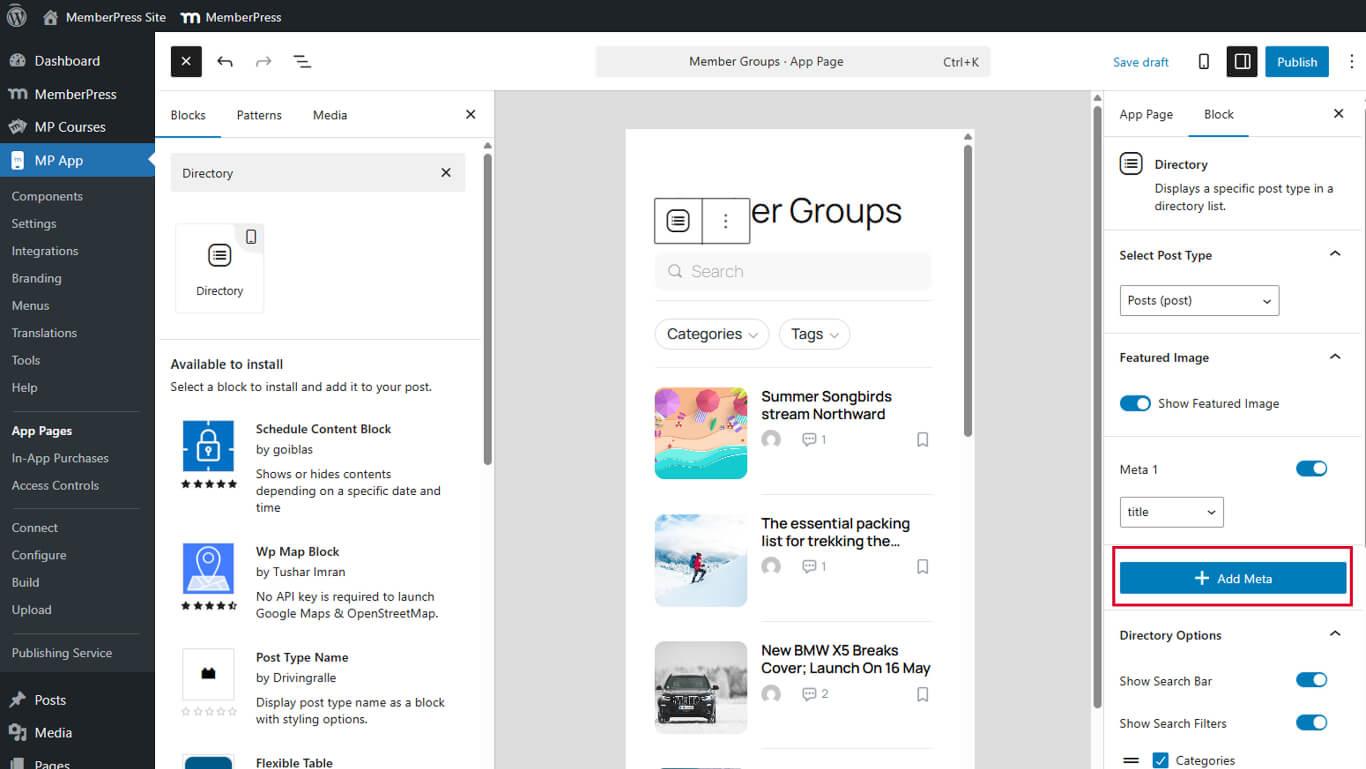
Task: Open the Document Overview list view icon
Action: [302, 61]
